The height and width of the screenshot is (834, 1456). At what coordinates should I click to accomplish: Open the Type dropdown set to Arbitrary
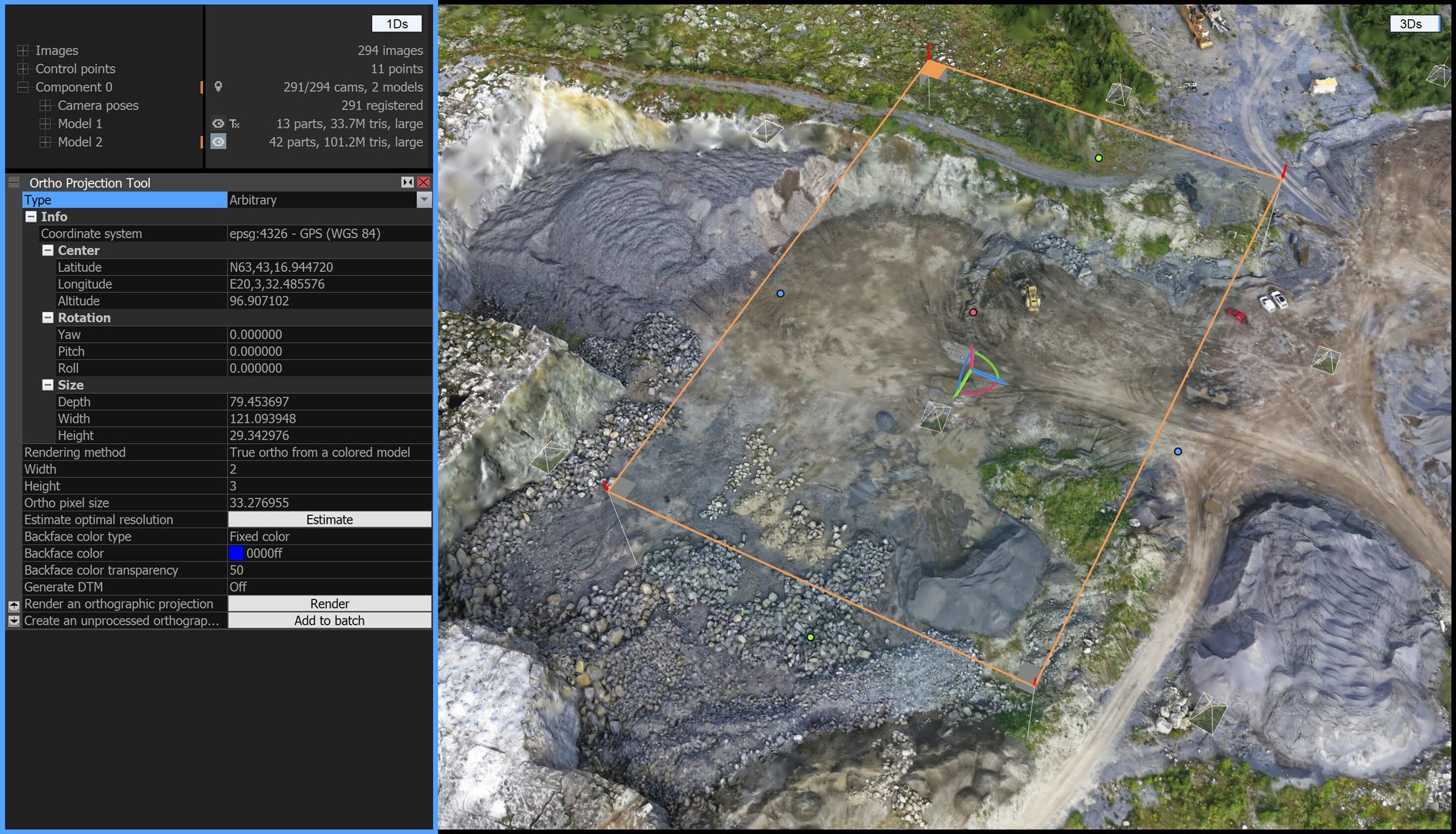[x=423, y=200]
